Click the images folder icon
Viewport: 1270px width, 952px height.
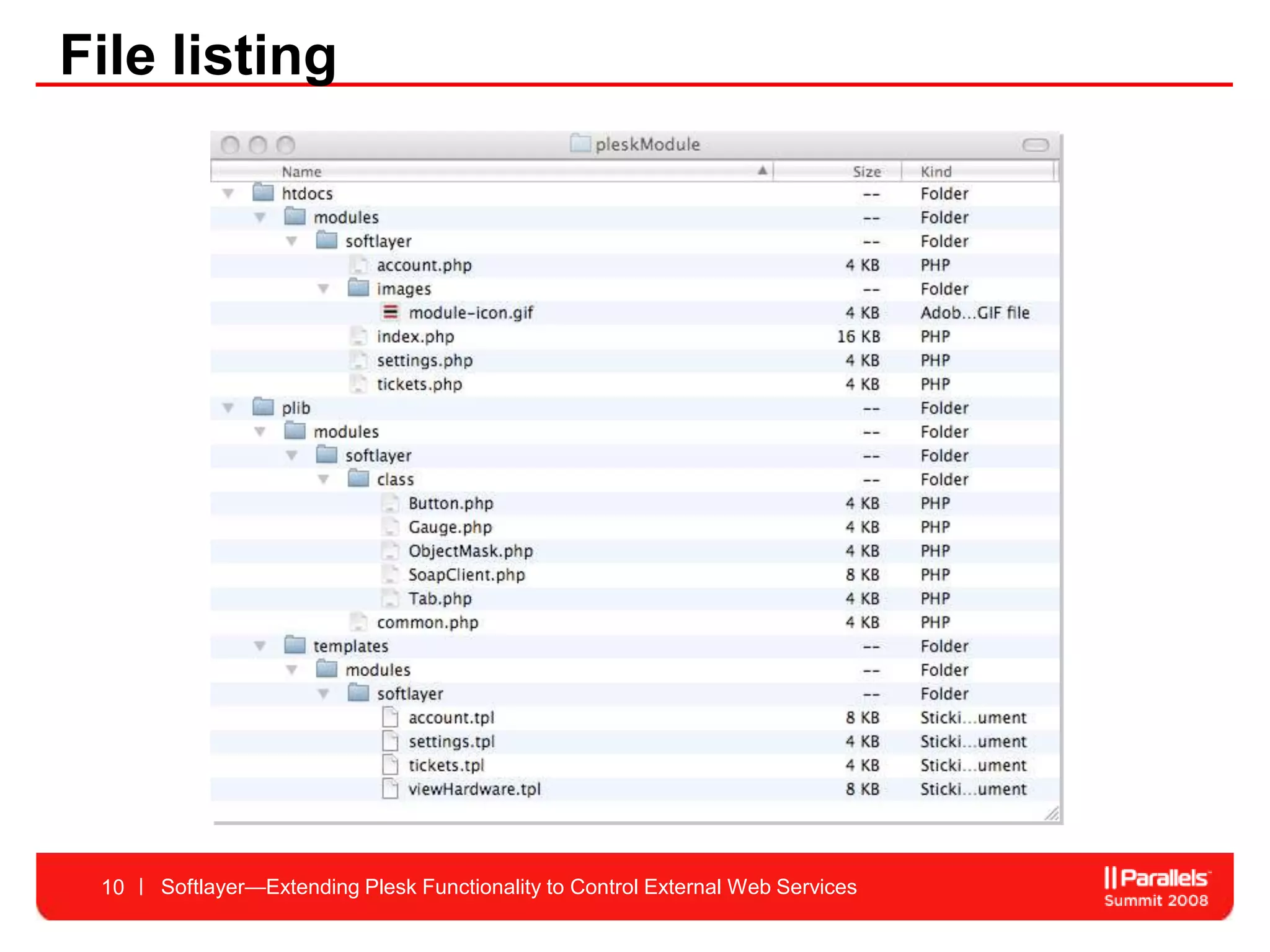(x=358, y=288)
